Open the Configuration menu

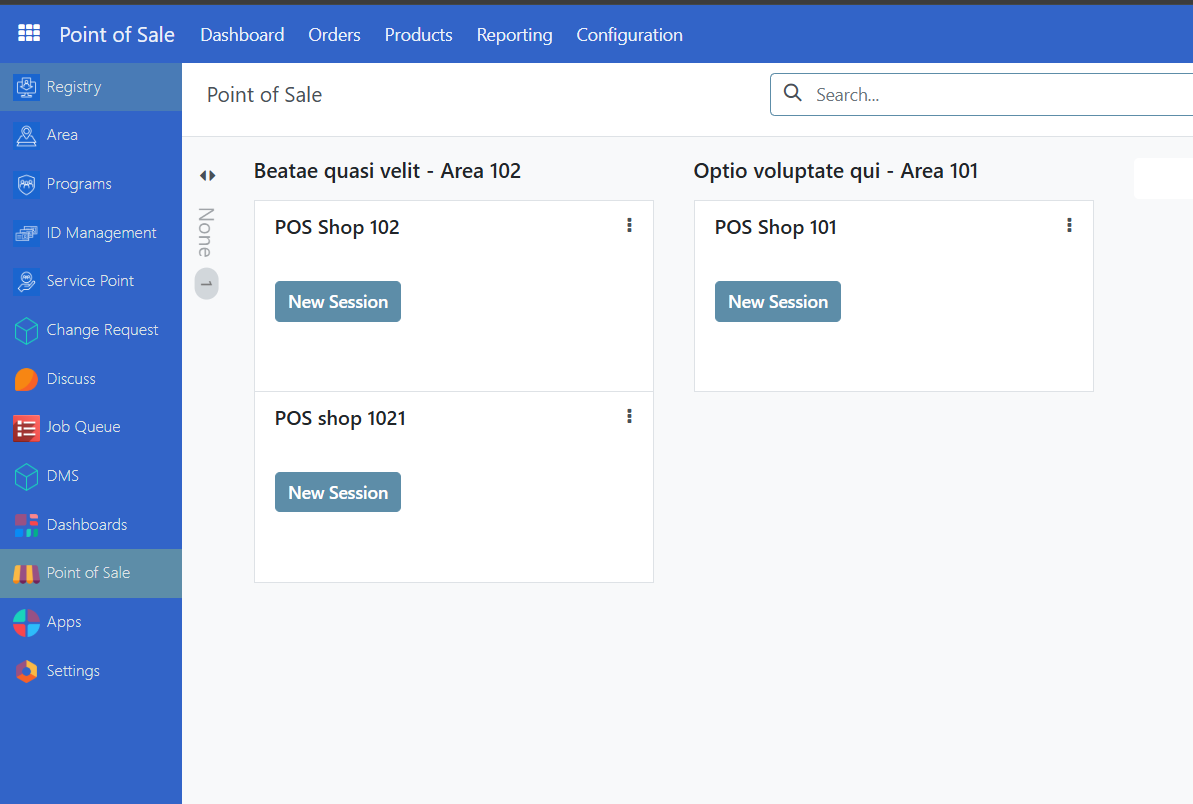pos(629,35)
